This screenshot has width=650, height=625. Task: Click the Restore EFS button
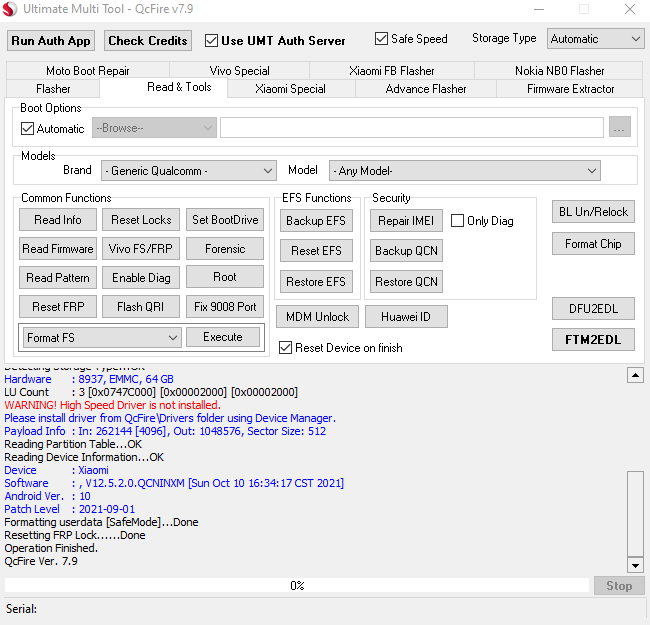click(316, 282)
